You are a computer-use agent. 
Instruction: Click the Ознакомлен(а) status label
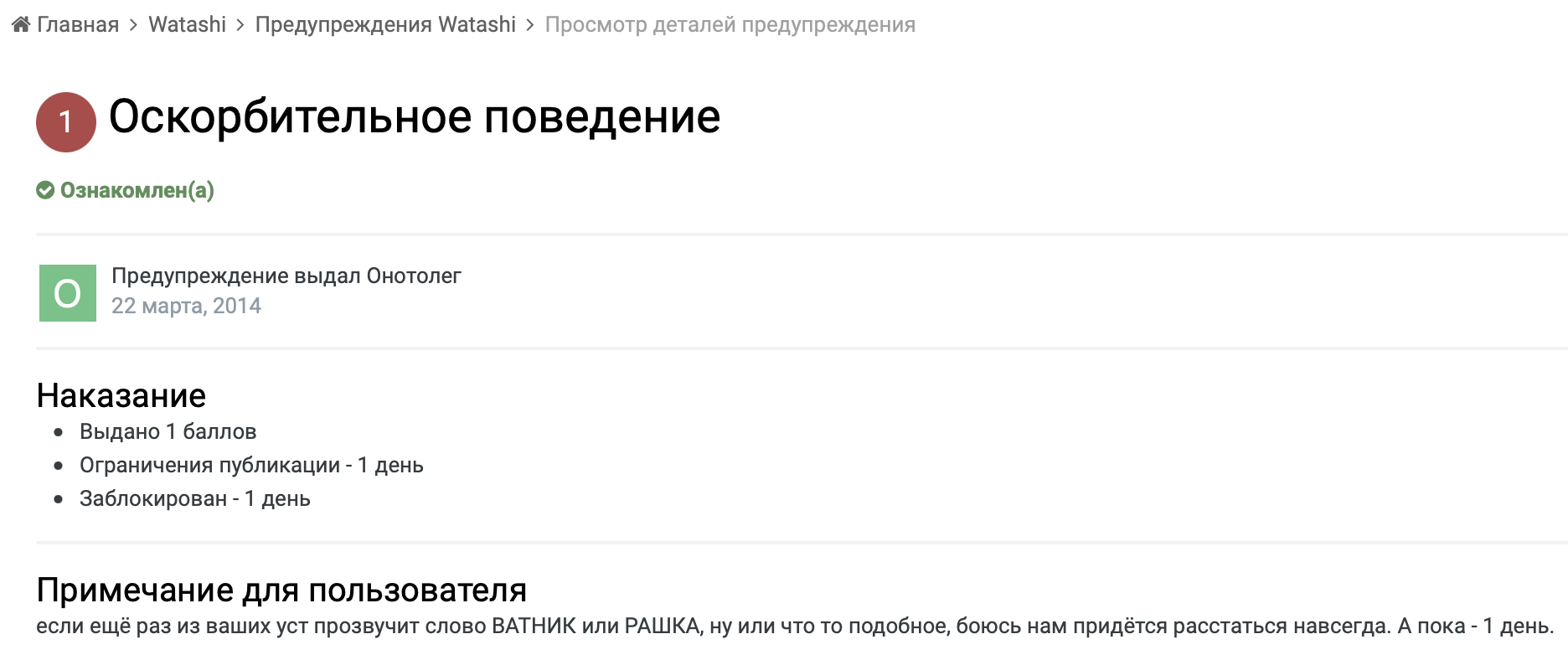click(x=137, y=190)
